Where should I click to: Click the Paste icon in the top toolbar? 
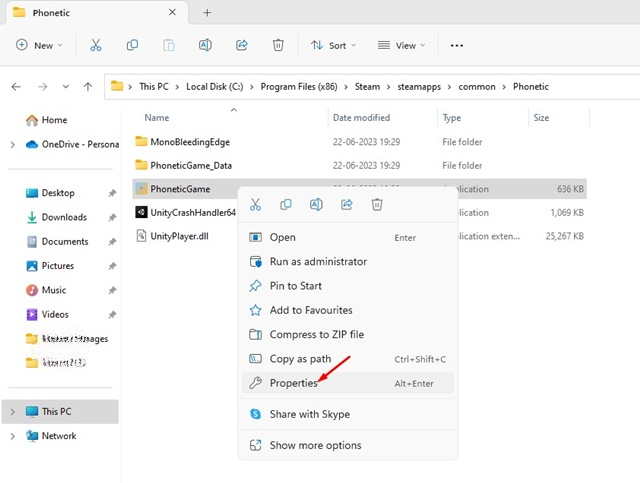pos(169,45)
